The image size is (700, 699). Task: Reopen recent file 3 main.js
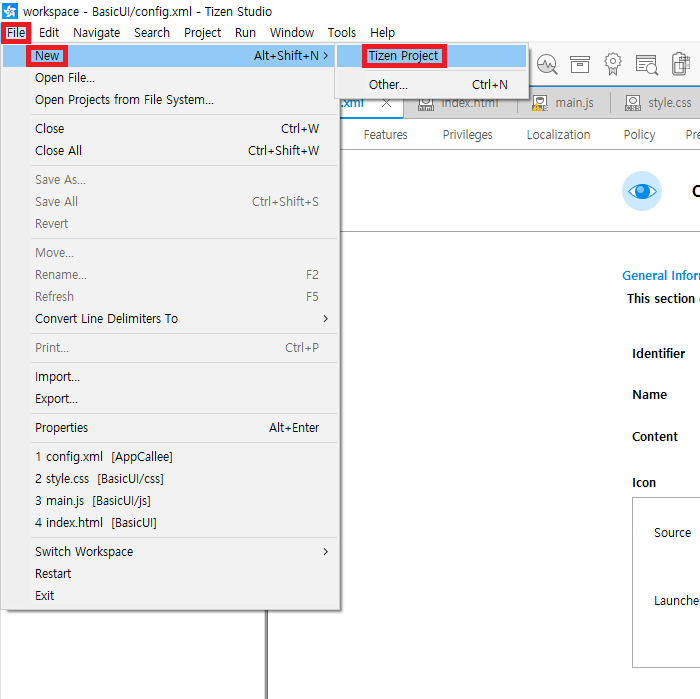point(170,500)
